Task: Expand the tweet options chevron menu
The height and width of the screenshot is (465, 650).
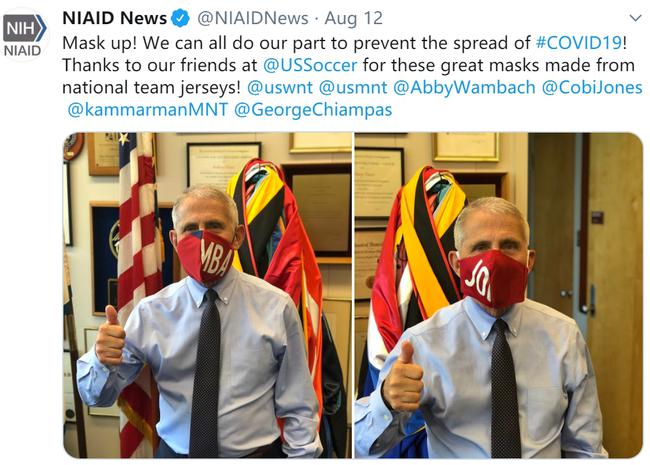Action: [x=635, y=18]
